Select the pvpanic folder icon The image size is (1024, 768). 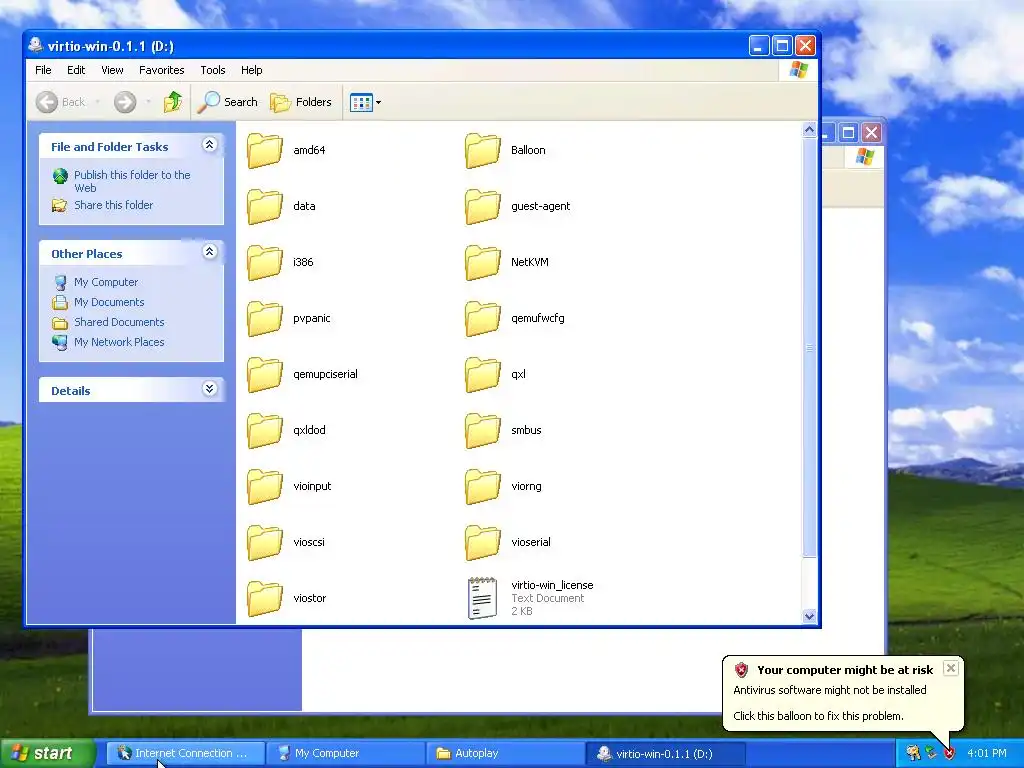[264, 319]
